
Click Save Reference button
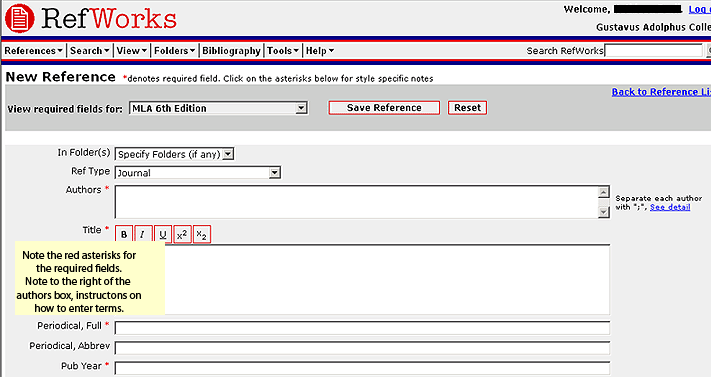tap(384, 108)
